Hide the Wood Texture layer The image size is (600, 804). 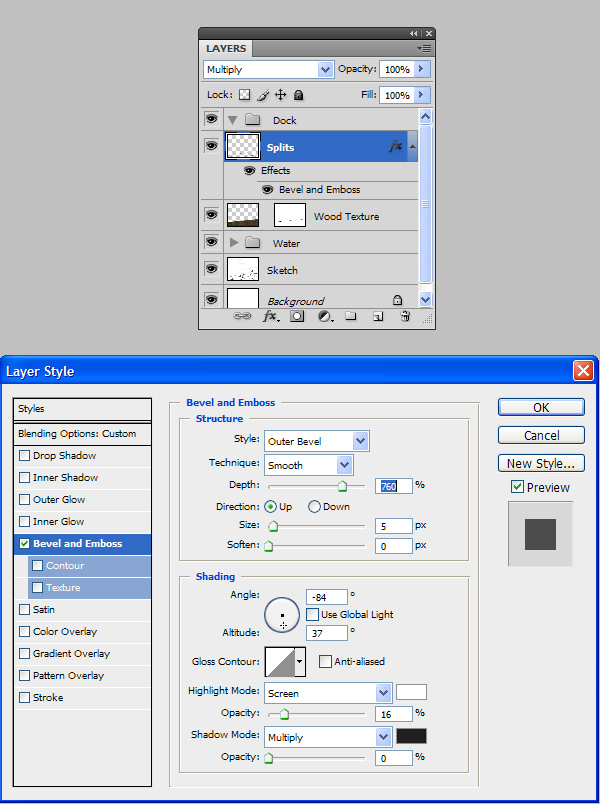tap(211, 214)
